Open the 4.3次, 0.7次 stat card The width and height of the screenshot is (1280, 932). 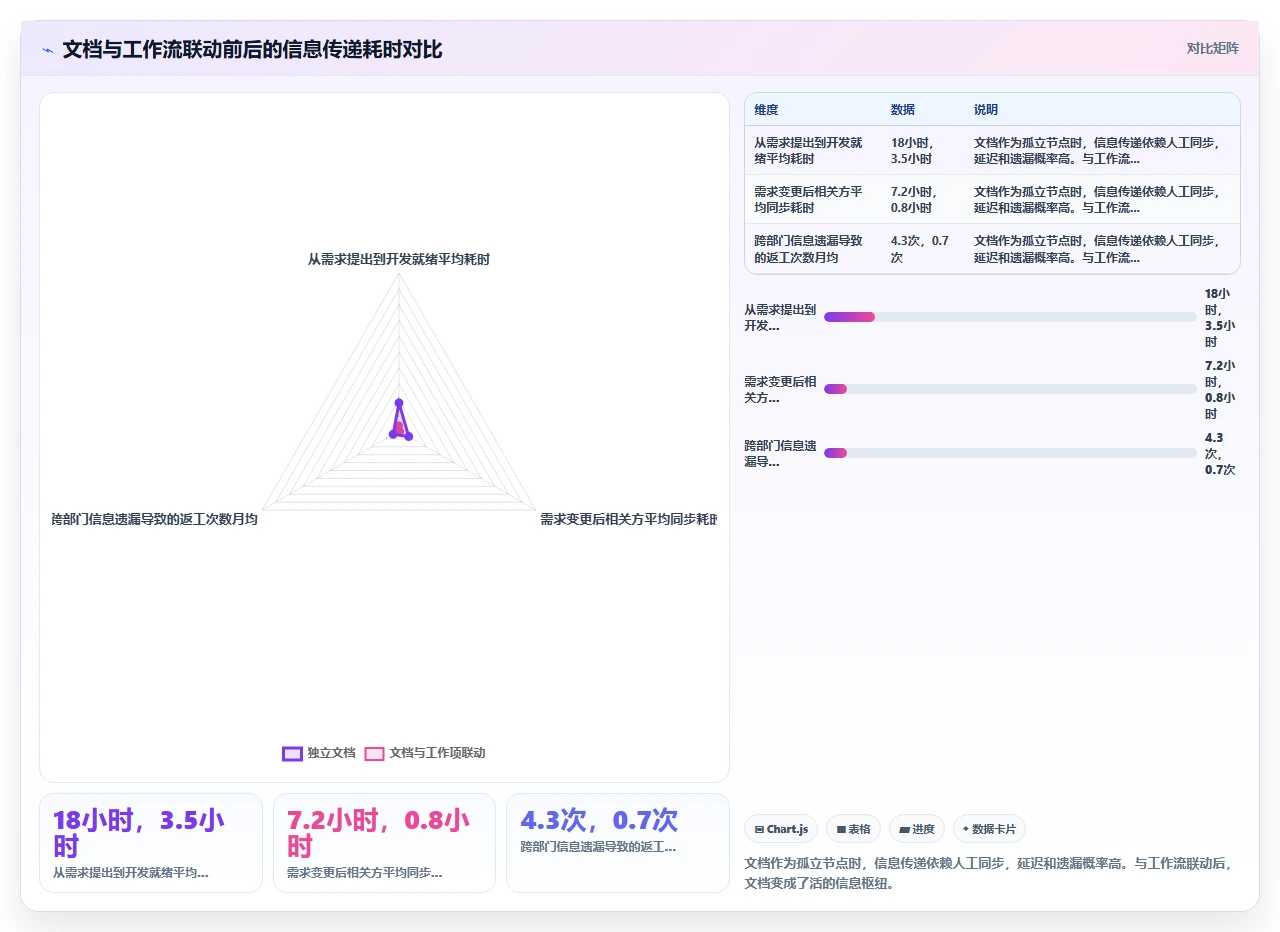[x=618, y=843]
